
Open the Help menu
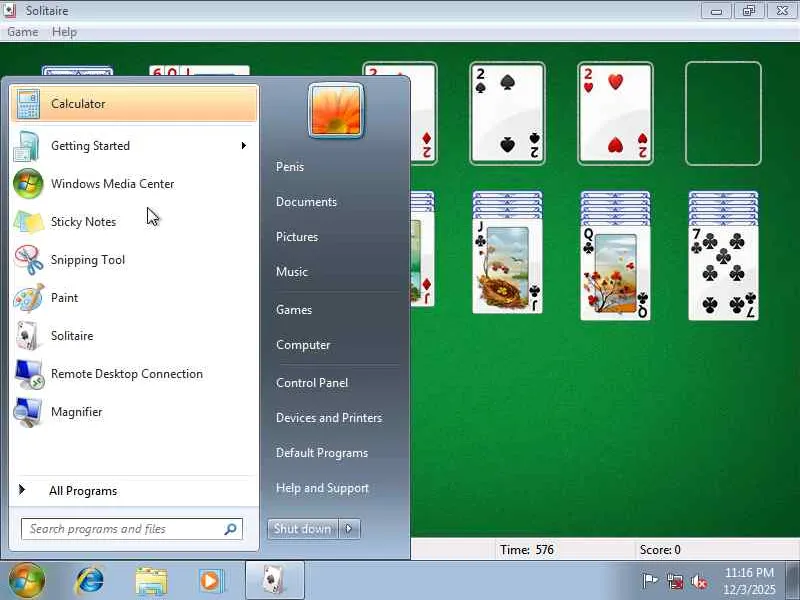64,32
